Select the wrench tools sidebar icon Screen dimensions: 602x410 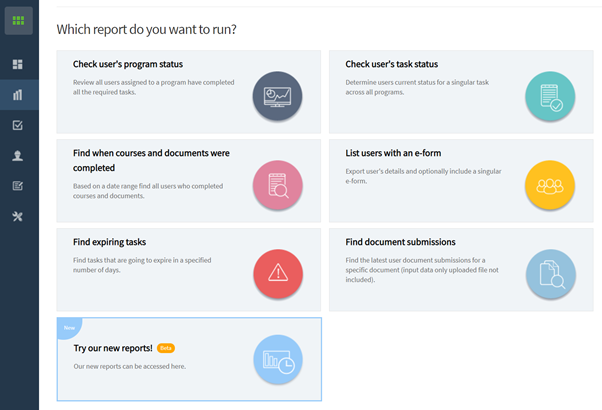18,216
